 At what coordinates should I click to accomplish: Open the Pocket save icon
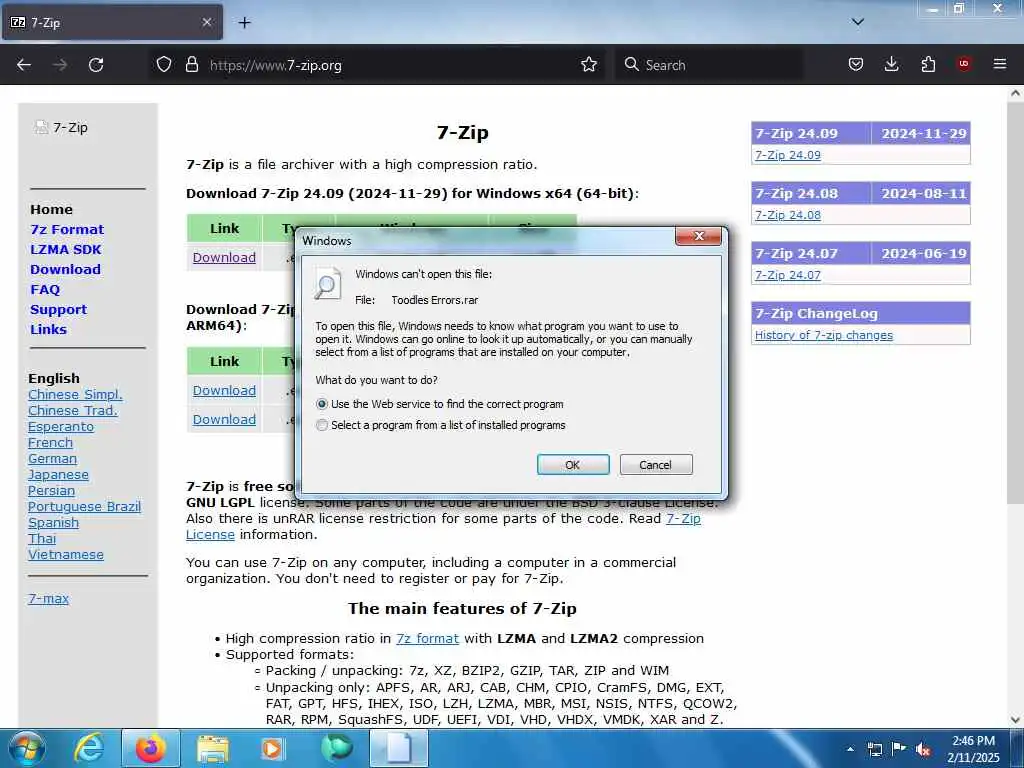click(856, 64)
